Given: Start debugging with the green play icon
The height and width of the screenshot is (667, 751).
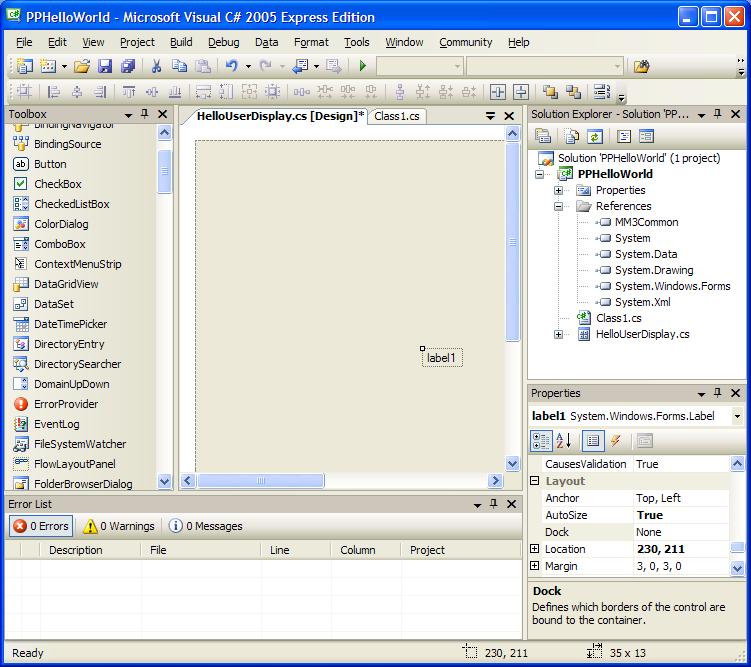Looking at the screenshot, I should pos(363,66).
